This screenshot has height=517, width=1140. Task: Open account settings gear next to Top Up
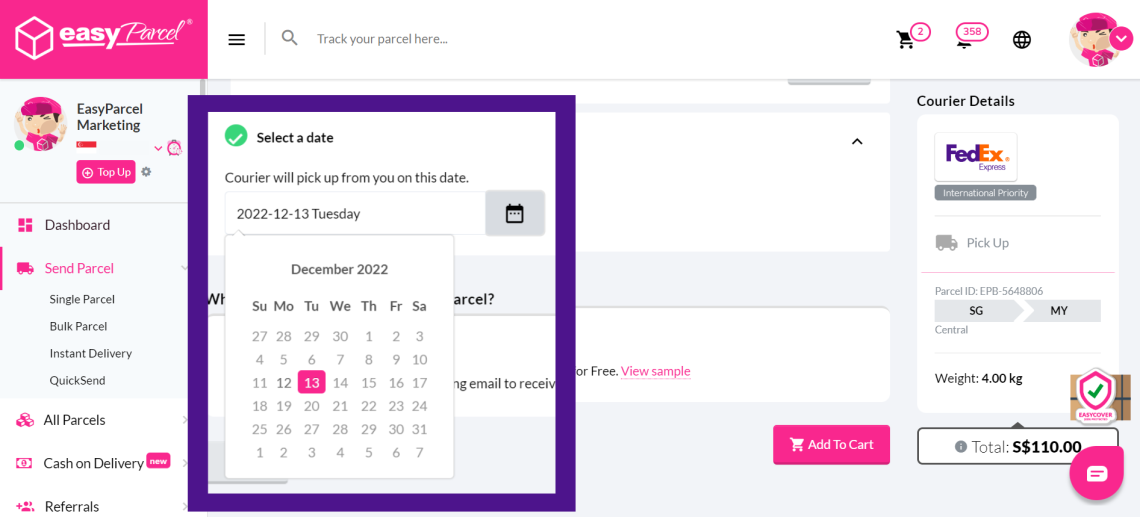[x=146, y=172]
